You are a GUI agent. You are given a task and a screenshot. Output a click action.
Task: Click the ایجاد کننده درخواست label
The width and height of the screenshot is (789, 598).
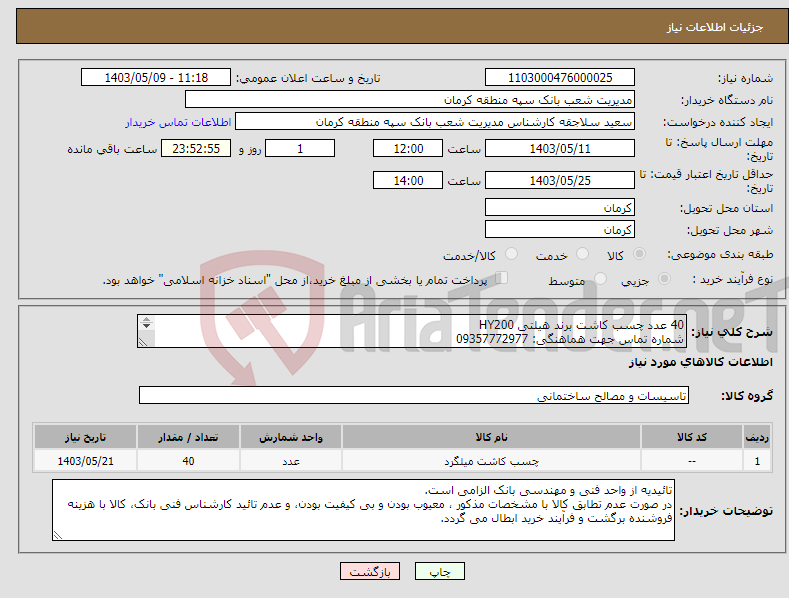718,122
